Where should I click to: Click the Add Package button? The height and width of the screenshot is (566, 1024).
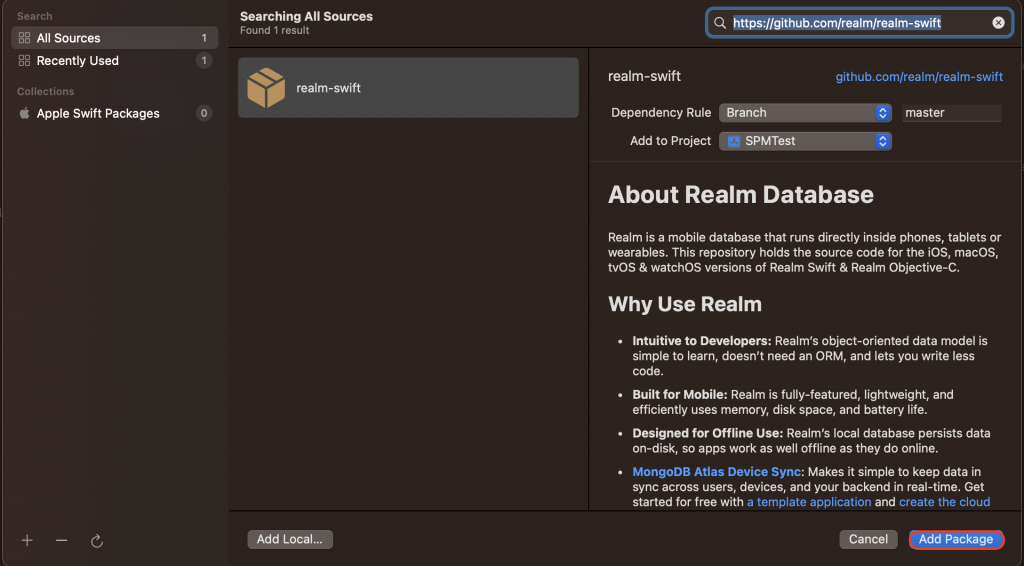(956, 539)
